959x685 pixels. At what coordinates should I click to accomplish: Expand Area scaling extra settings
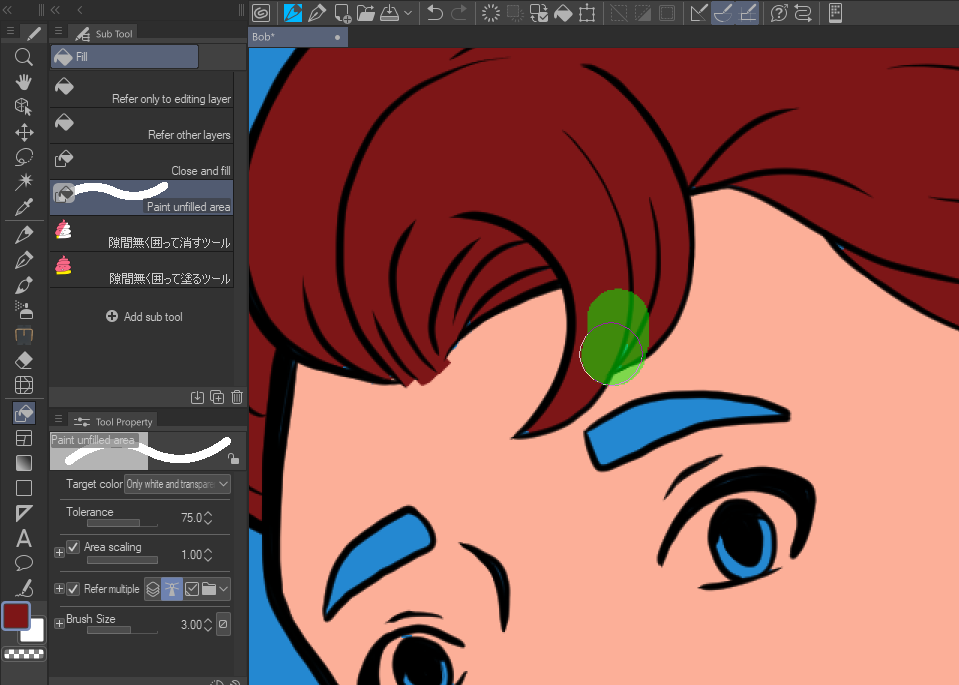pyautogui.click(x=59, y=552)
